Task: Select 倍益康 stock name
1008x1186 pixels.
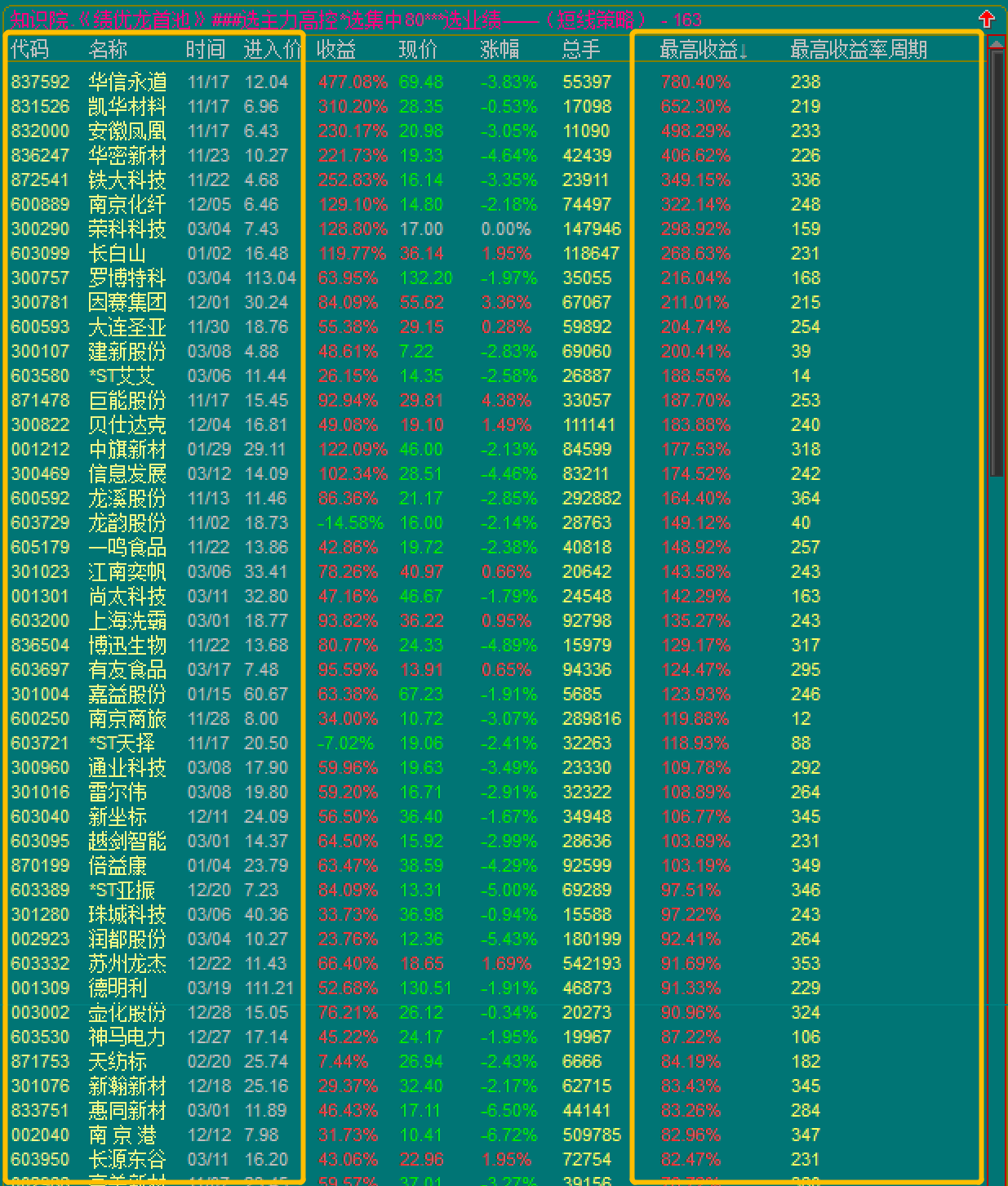Action: pyautogui.click(x=118, y=865)
